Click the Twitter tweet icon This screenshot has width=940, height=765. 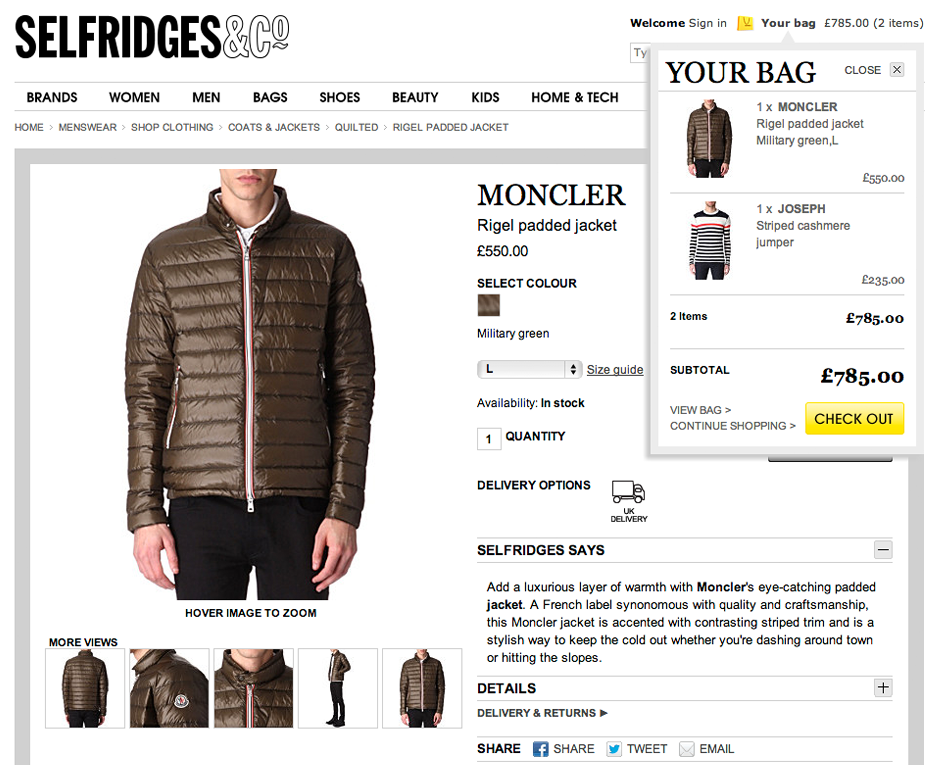[614, 749]
